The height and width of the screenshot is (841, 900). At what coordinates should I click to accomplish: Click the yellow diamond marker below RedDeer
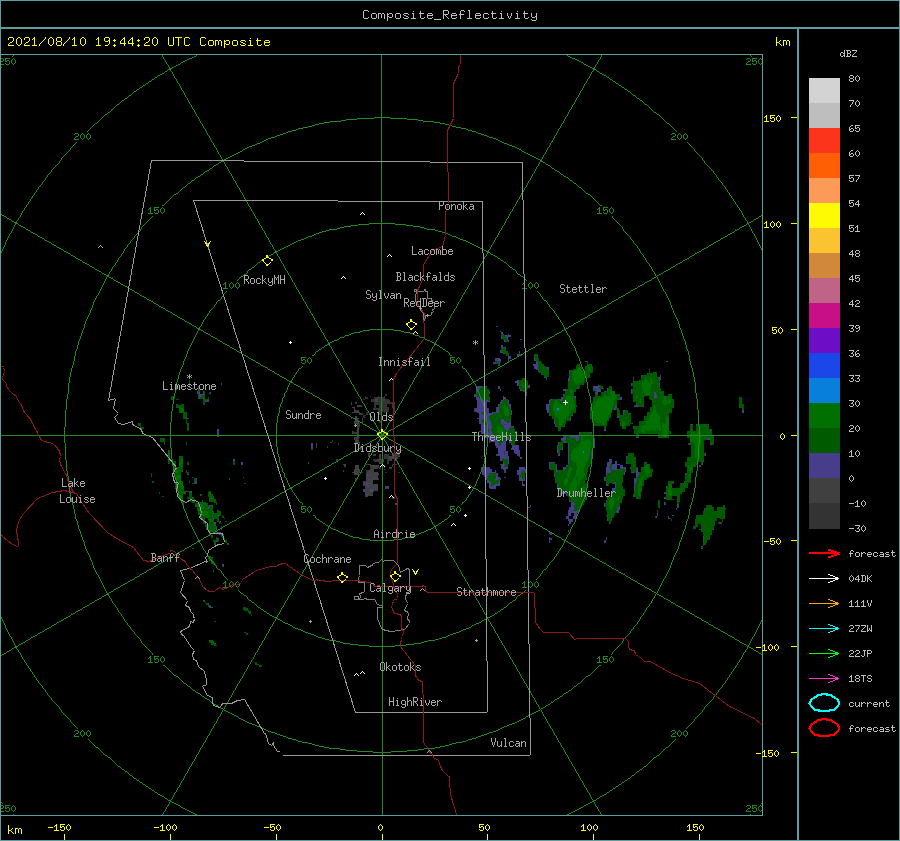point(411,325)
